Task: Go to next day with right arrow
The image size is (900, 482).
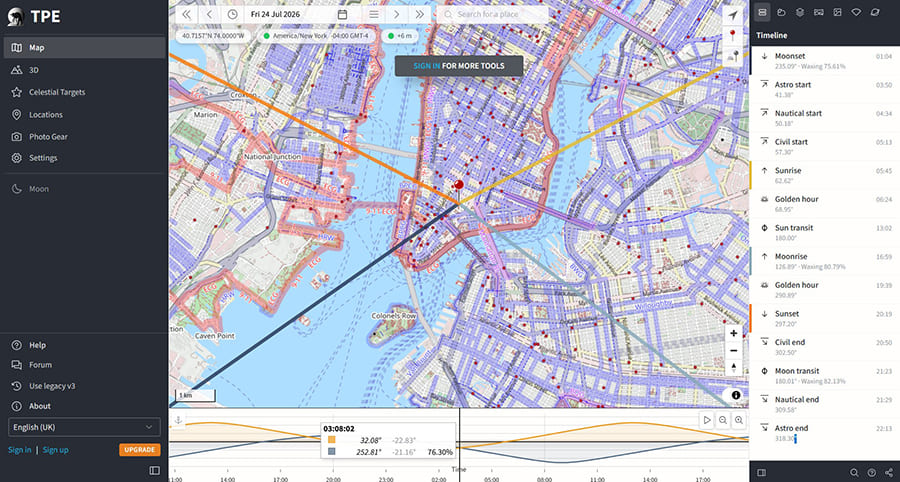Action: click(397, 14)
